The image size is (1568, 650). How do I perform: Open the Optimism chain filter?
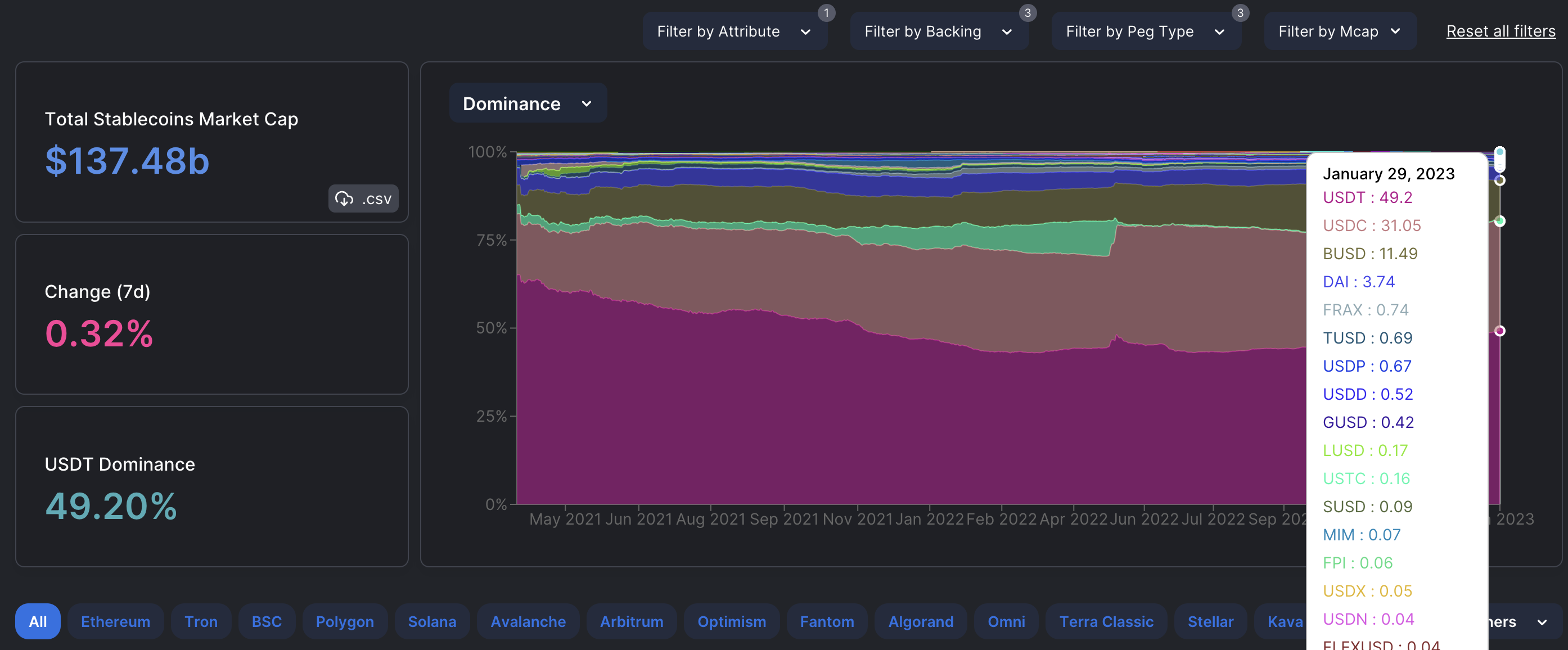click(732, 621)
